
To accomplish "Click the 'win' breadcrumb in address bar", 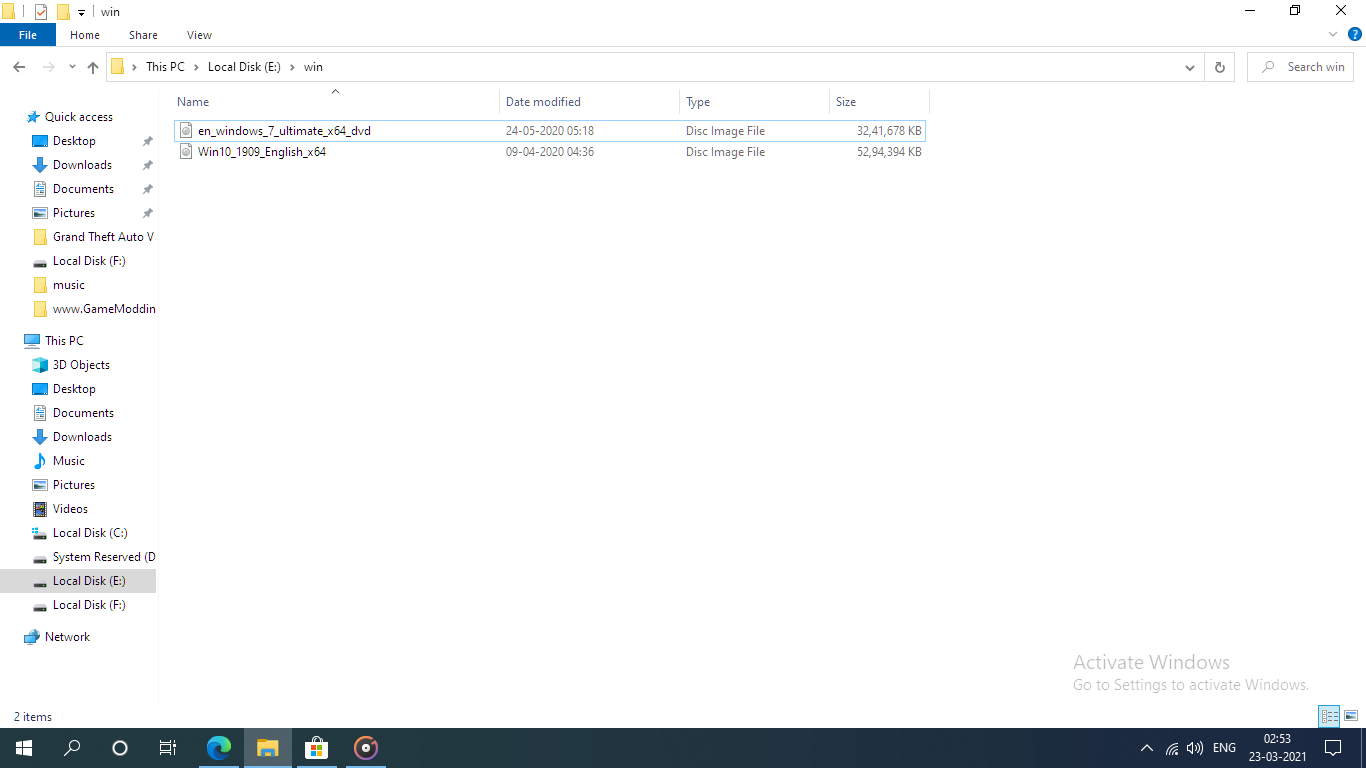I will tap(313, 67).
